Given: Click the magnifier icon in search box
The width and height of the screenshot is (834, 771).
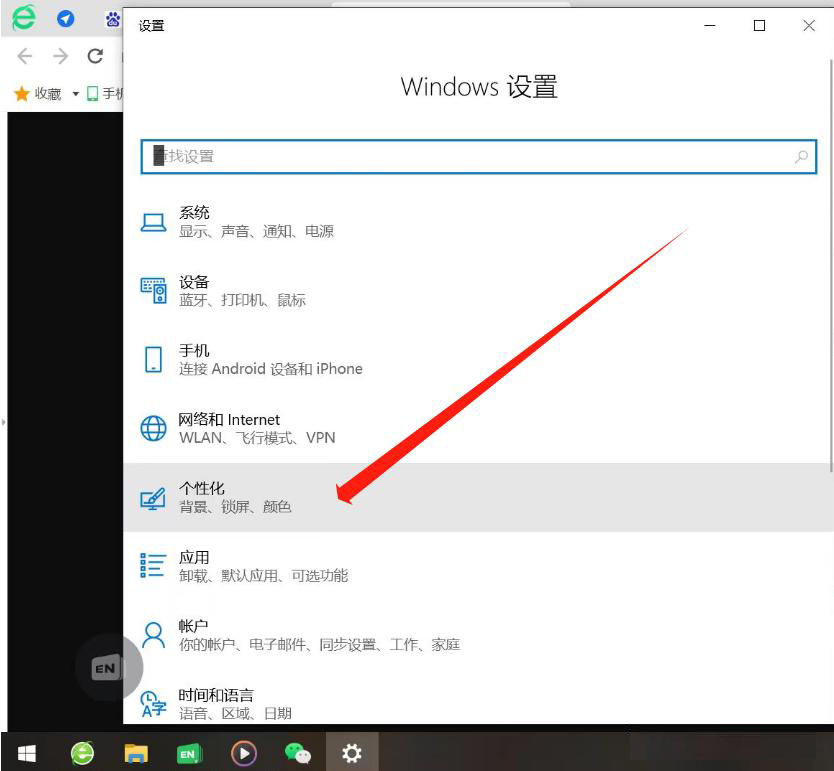Looking at the screenshot, I should point(801,156).
